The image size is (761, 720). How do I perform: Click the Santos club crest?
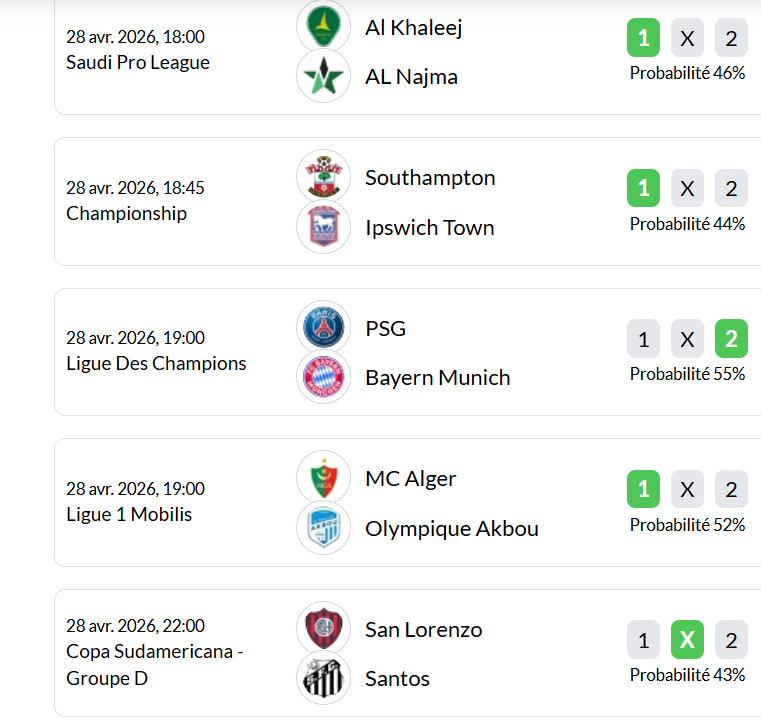point(323,678)
